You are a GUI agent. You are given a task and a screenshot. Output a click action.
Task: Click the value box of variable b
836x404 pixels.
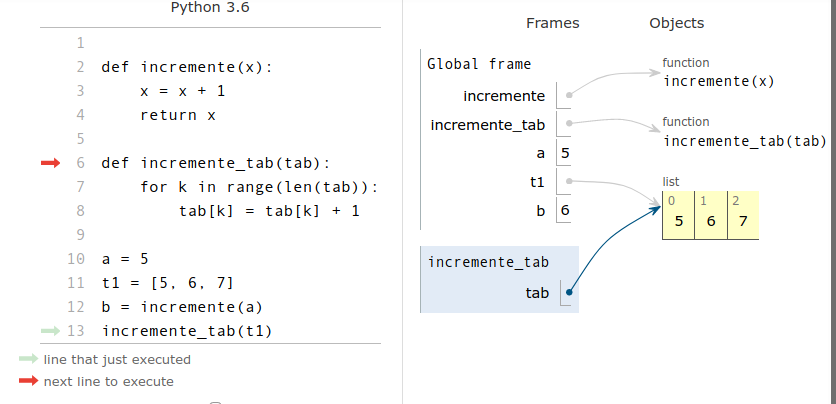coord(566,210)
